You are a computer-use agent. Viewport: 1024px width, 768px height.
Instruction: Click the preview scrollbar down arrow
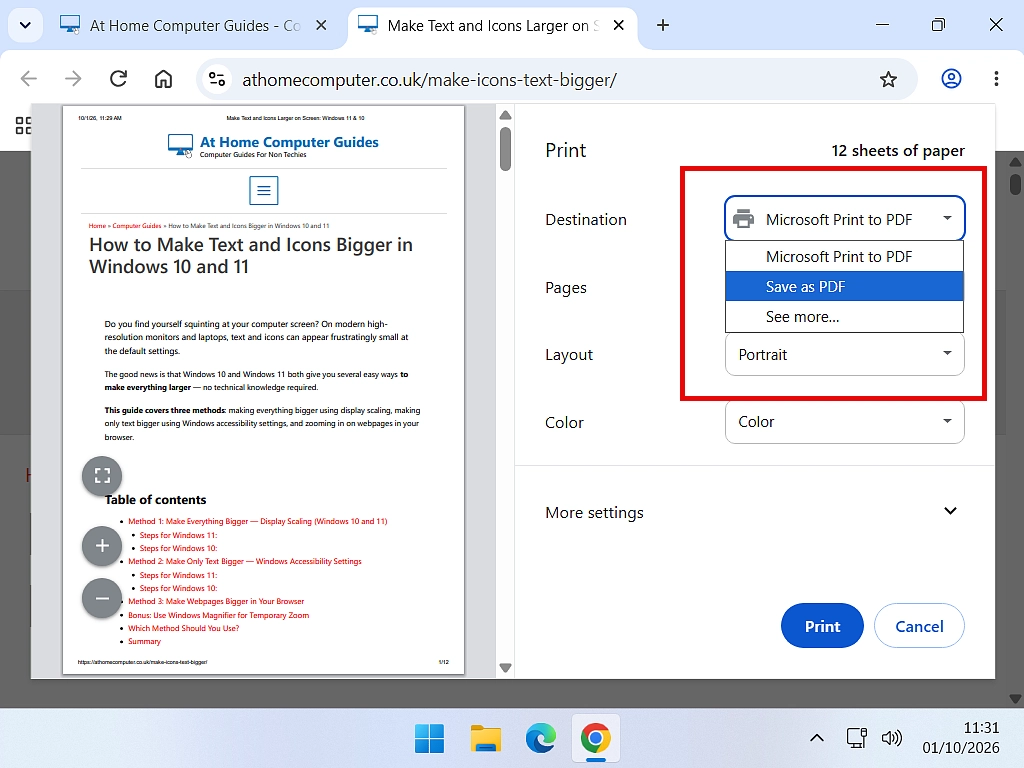tap(505, 667)
